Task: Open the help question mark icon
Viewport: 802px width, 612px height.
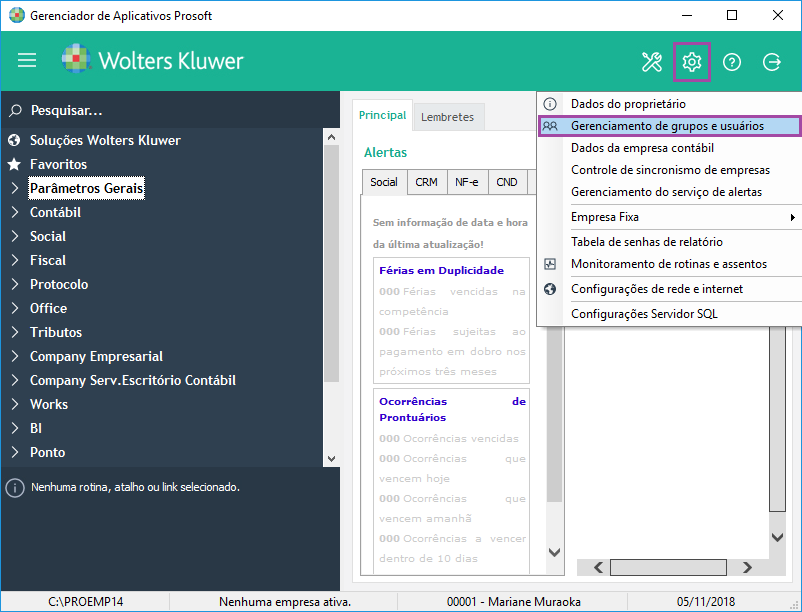Action: click(x=731, y=62)
